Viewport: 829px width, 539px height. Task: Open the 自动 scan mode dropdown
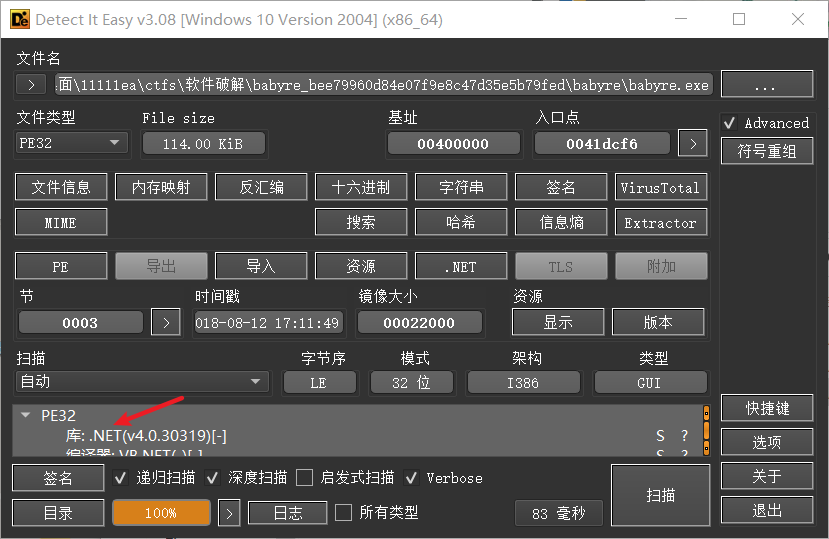(142, 381)
